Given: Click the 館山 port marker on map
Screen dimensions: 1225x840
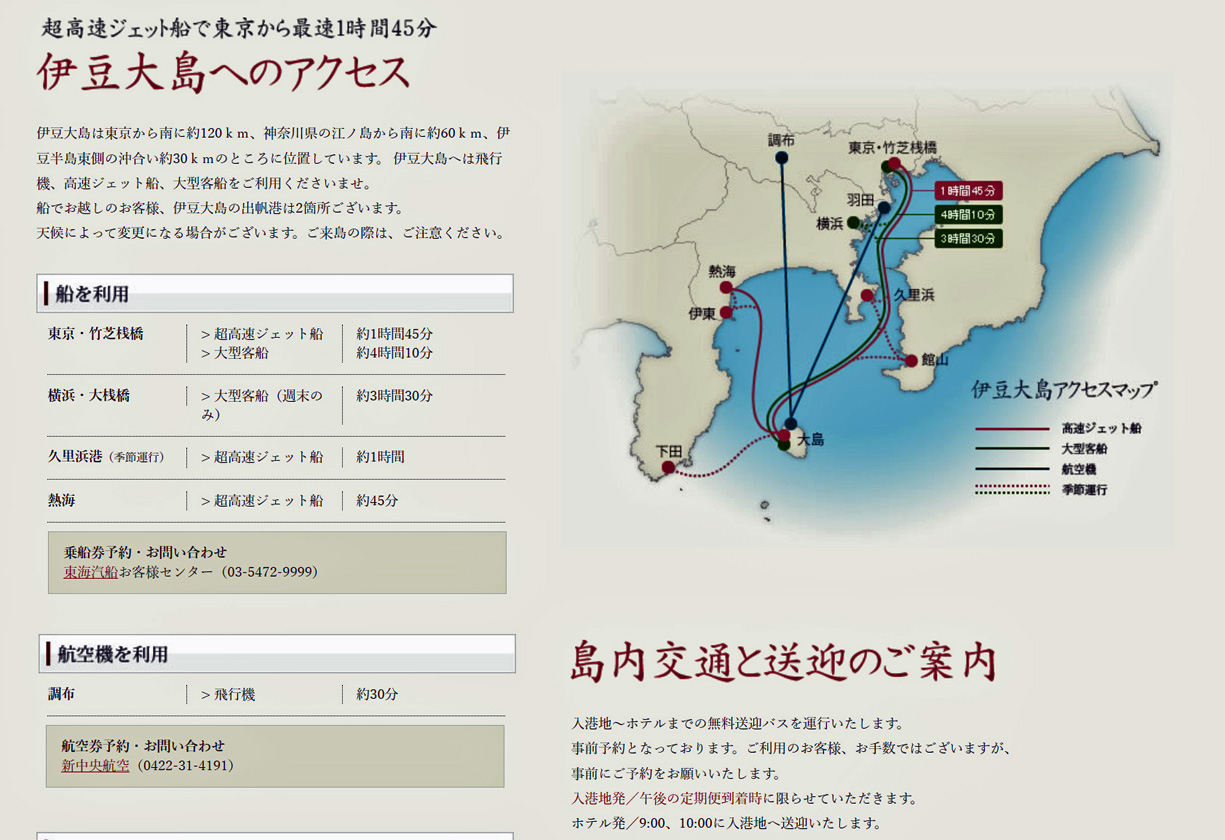Looking at the screenshot, I should pos(911,361).
